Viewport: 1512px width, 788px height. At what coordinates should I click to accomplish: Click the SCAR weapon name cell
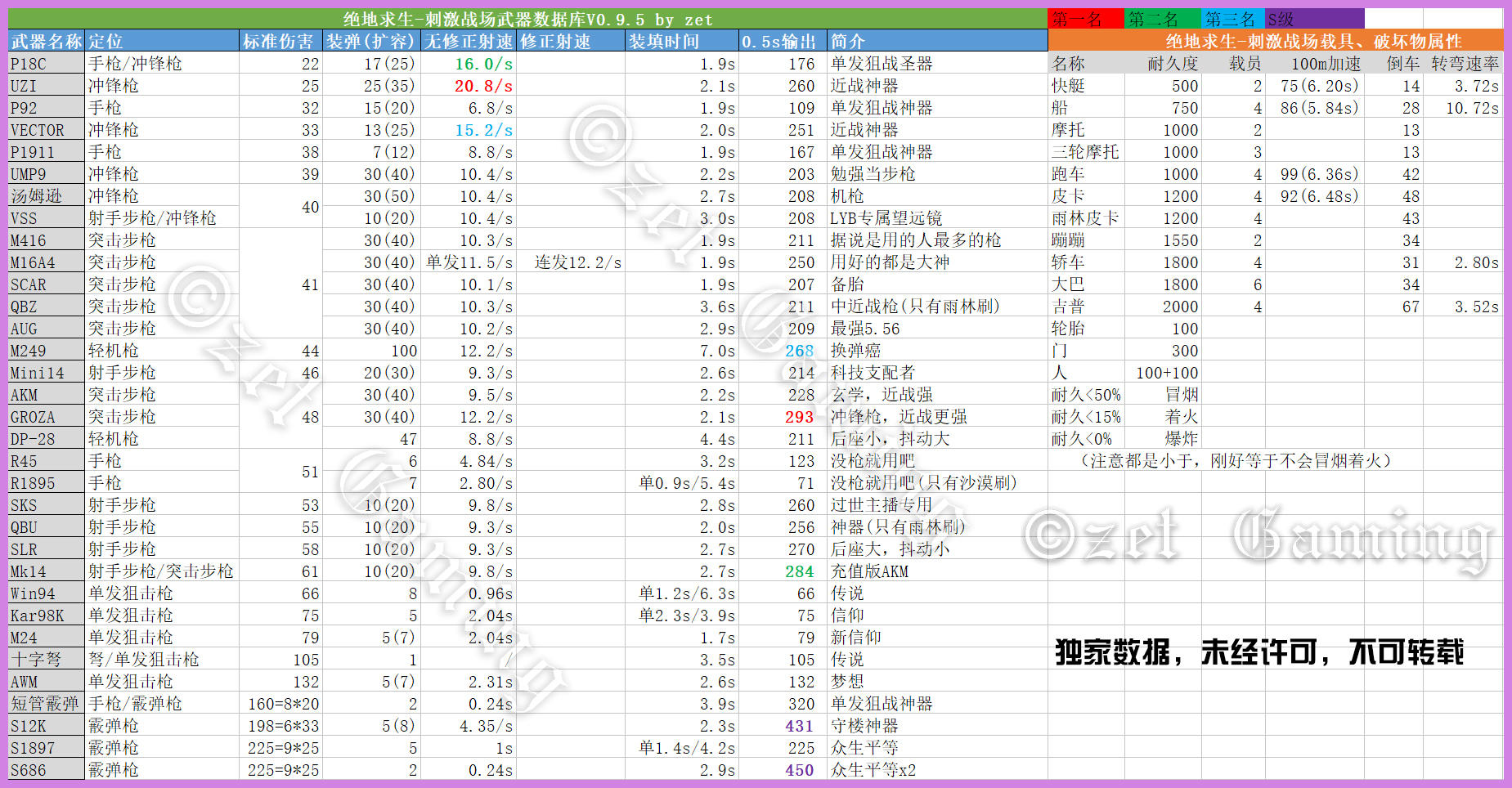tap(47, 284)
